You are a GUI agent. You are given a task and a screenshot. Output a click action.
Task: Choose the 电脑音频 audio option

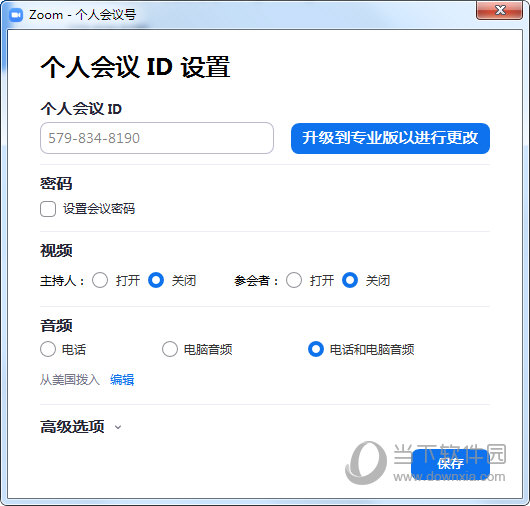pos(170,349)
